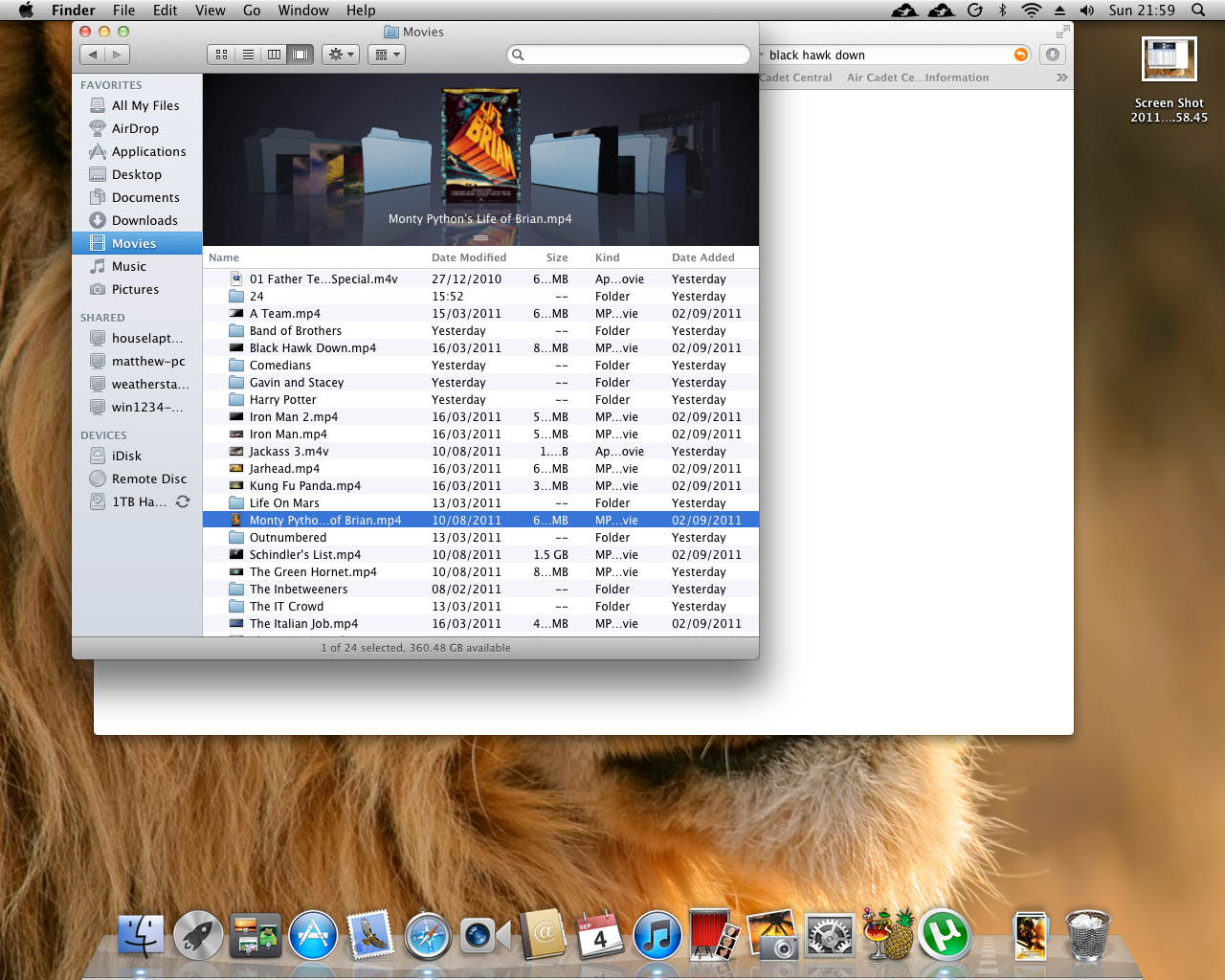Open Music from the sidebar
This screenshot has width=1225, height=980.
tap(137, 266)
